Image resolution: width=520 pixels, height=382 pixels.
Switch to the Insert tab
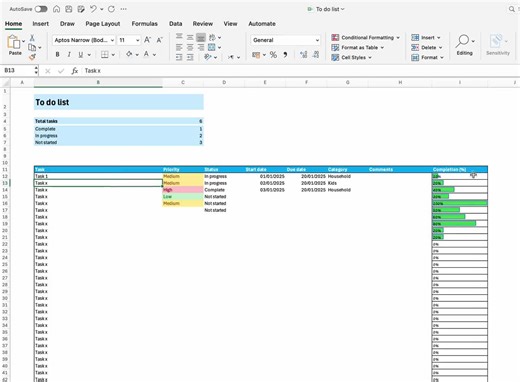41,24
